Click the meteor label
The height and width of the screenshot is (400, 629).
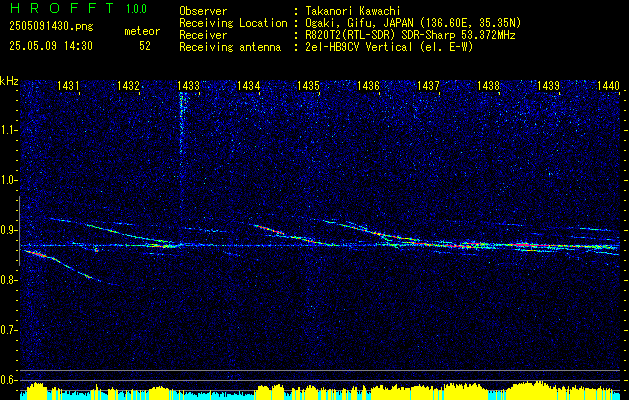click(142, 31)
